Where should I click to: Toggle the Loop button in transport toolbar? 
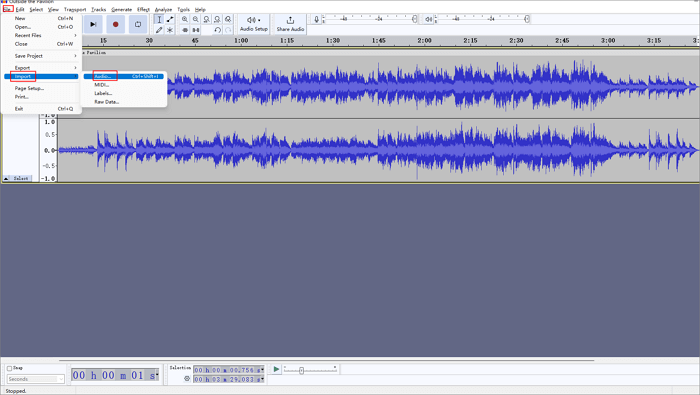click(x=138, y=24)
